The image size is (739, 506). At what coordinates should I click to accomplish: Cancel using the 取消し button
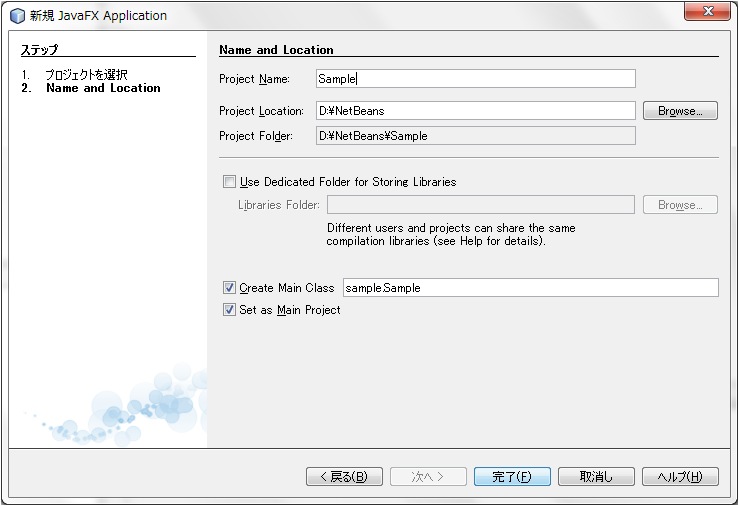(x=596, y=476)
